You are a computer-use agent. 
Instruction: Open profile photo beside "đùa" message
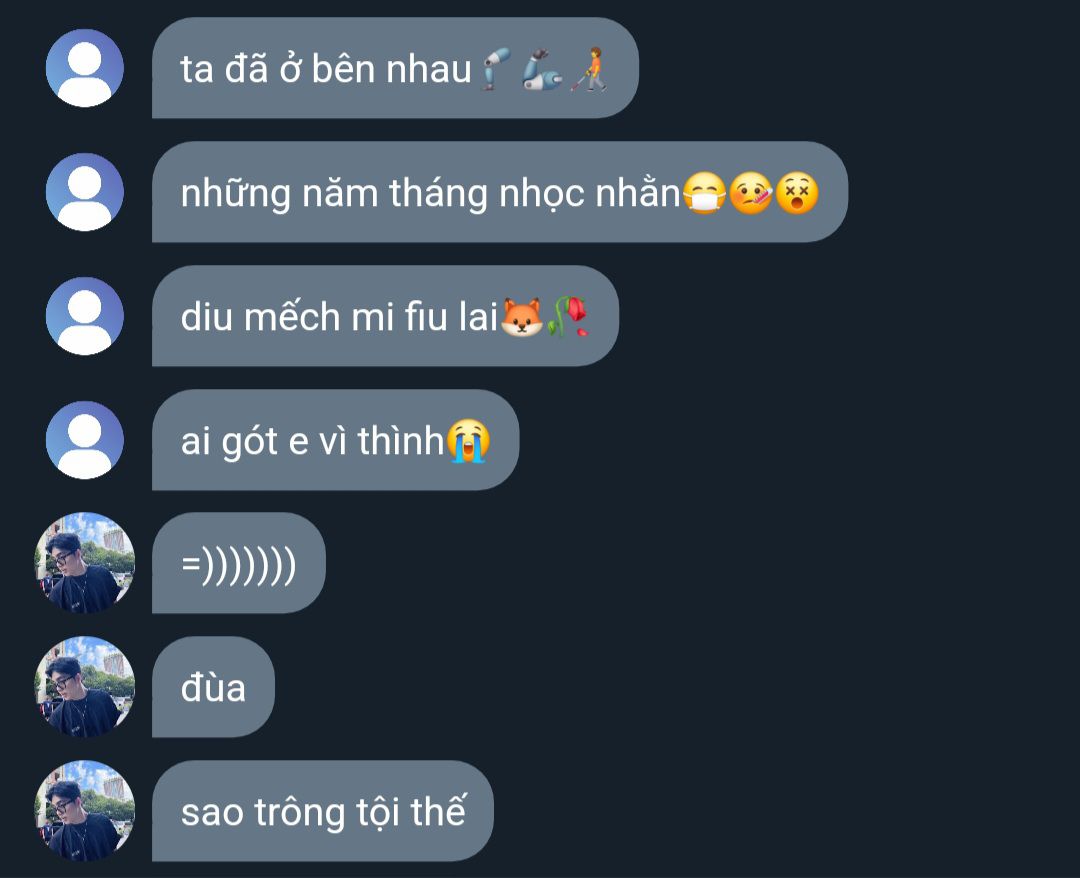pos(85,687)
